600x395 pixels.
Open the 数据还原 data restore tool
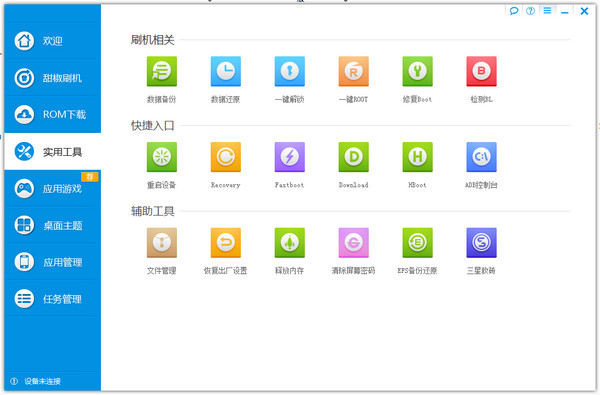[225, 71]
